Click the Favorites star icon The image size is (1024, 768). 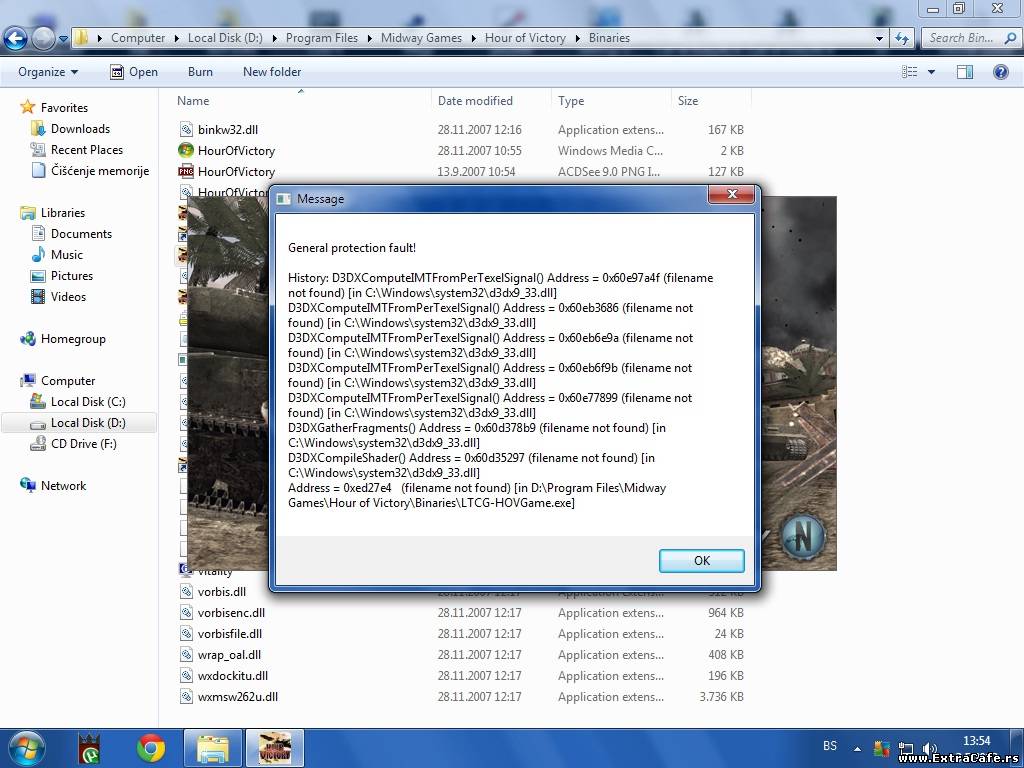coord(27,107)
